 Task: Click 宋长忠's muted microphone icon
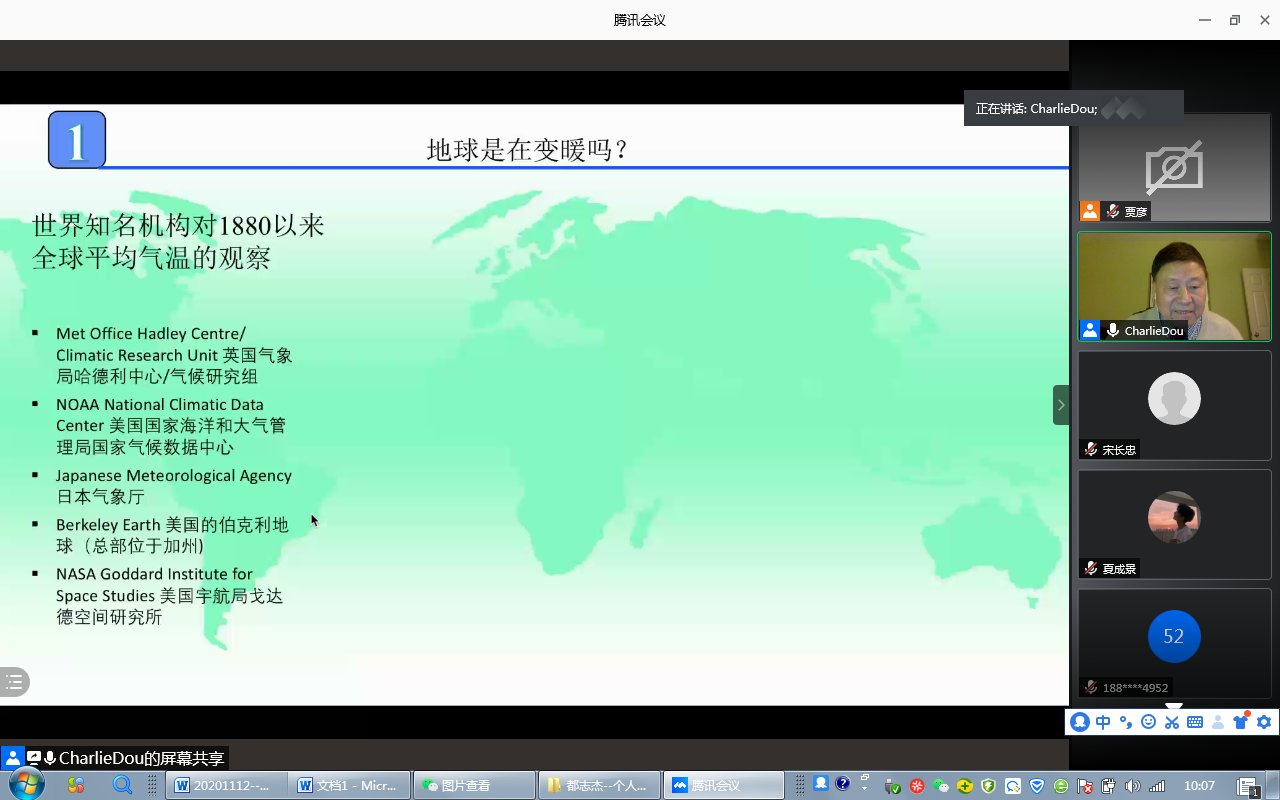[1091, 449]
